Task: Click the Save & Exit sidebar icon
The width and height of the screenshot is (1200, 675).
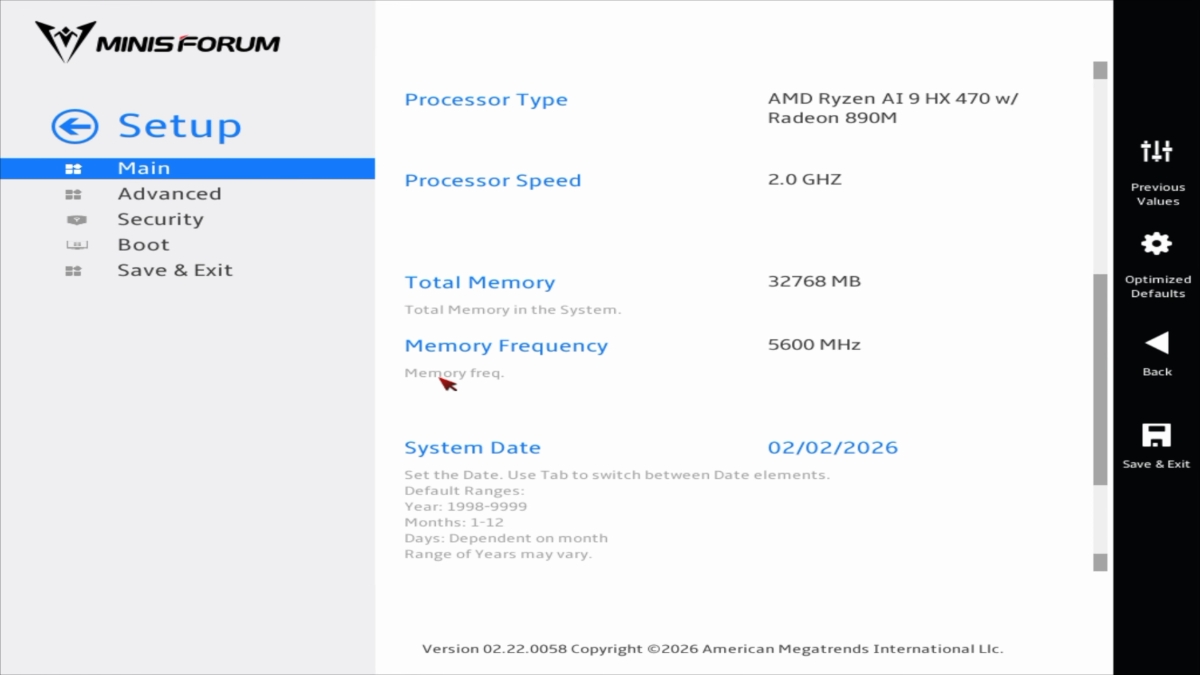Action: (x=73, y=271)
